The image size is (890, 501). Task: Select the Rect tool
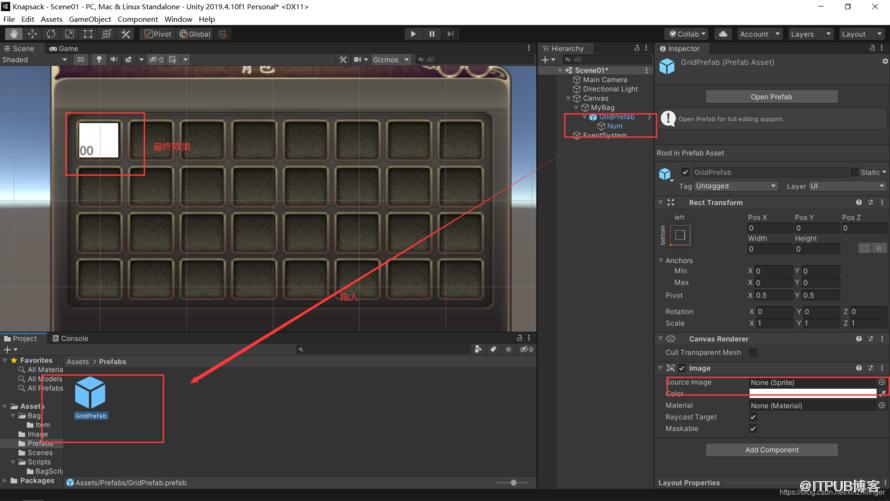coord(88,34)
